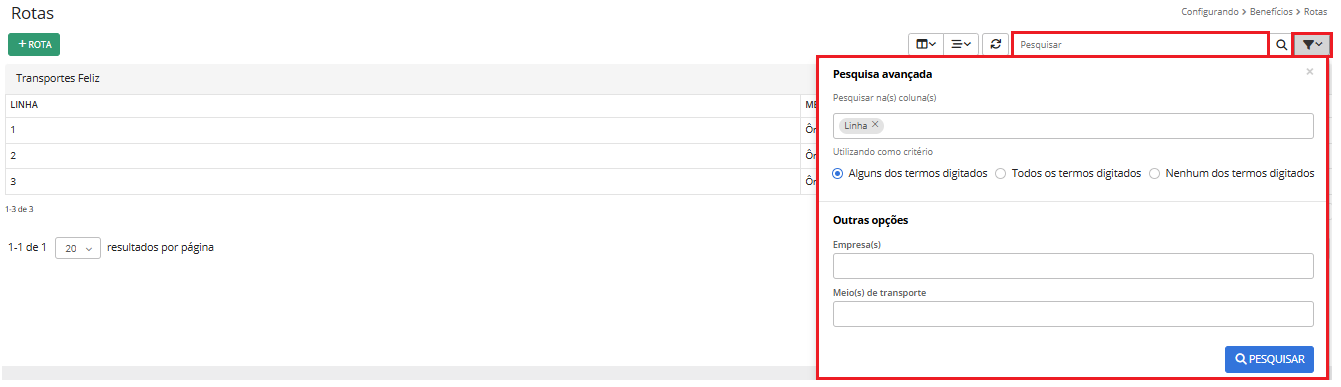Screen dimensions: 1341x387
Task: Click the Transportes Feliz group header
Action: (x=58, y=78)
